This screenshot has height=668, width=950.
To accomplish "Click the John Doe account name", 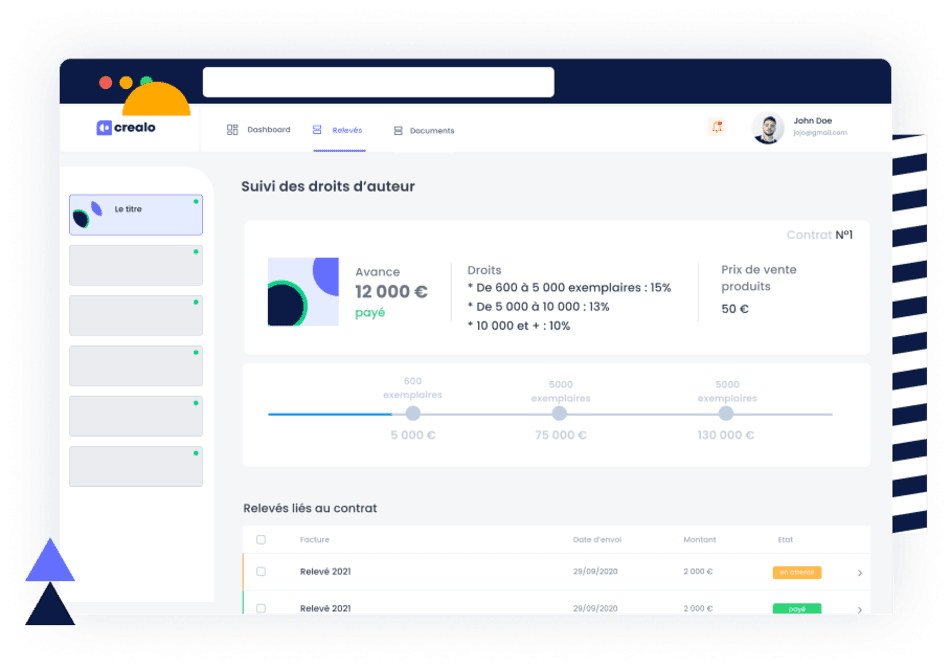I will point(813,121).
